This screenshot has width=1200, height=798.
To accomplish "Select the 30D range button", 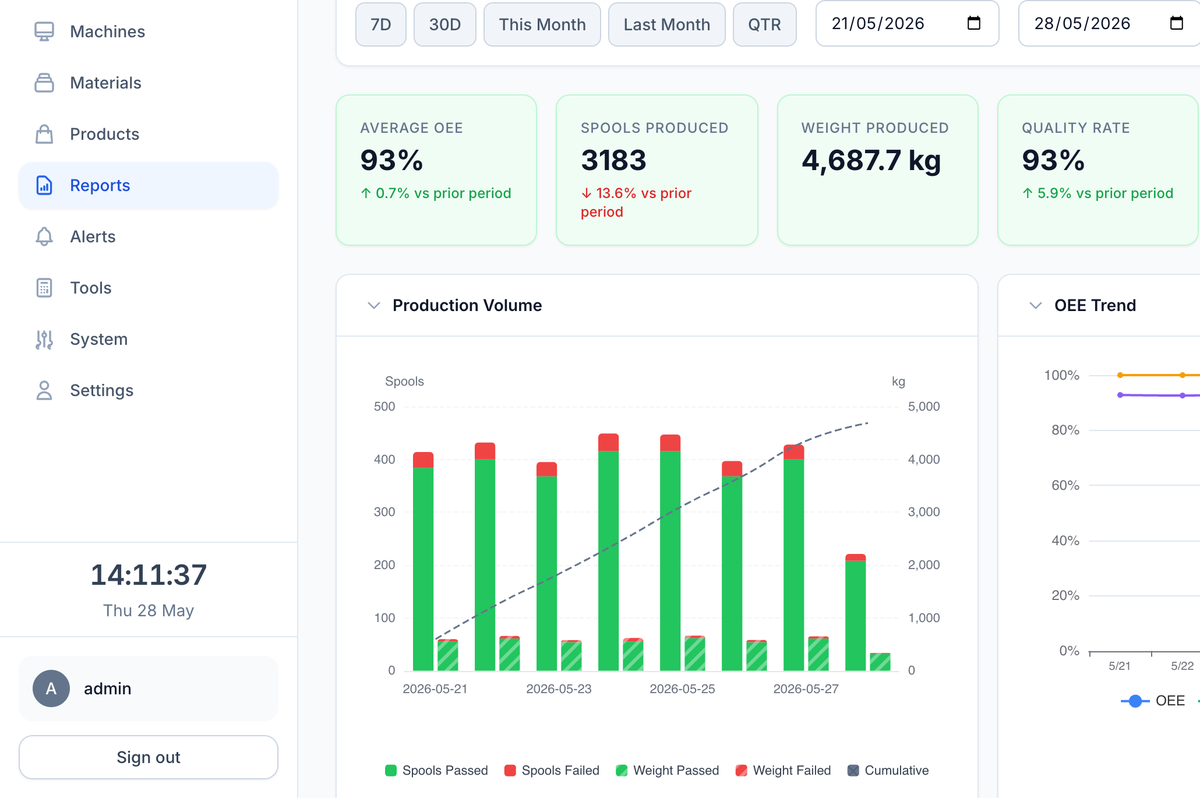I will point(445,24).
